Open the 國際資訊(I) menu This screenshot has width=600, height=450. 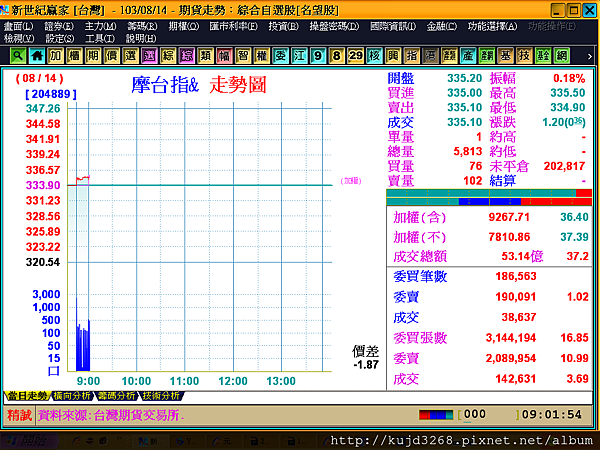point(393,26)
